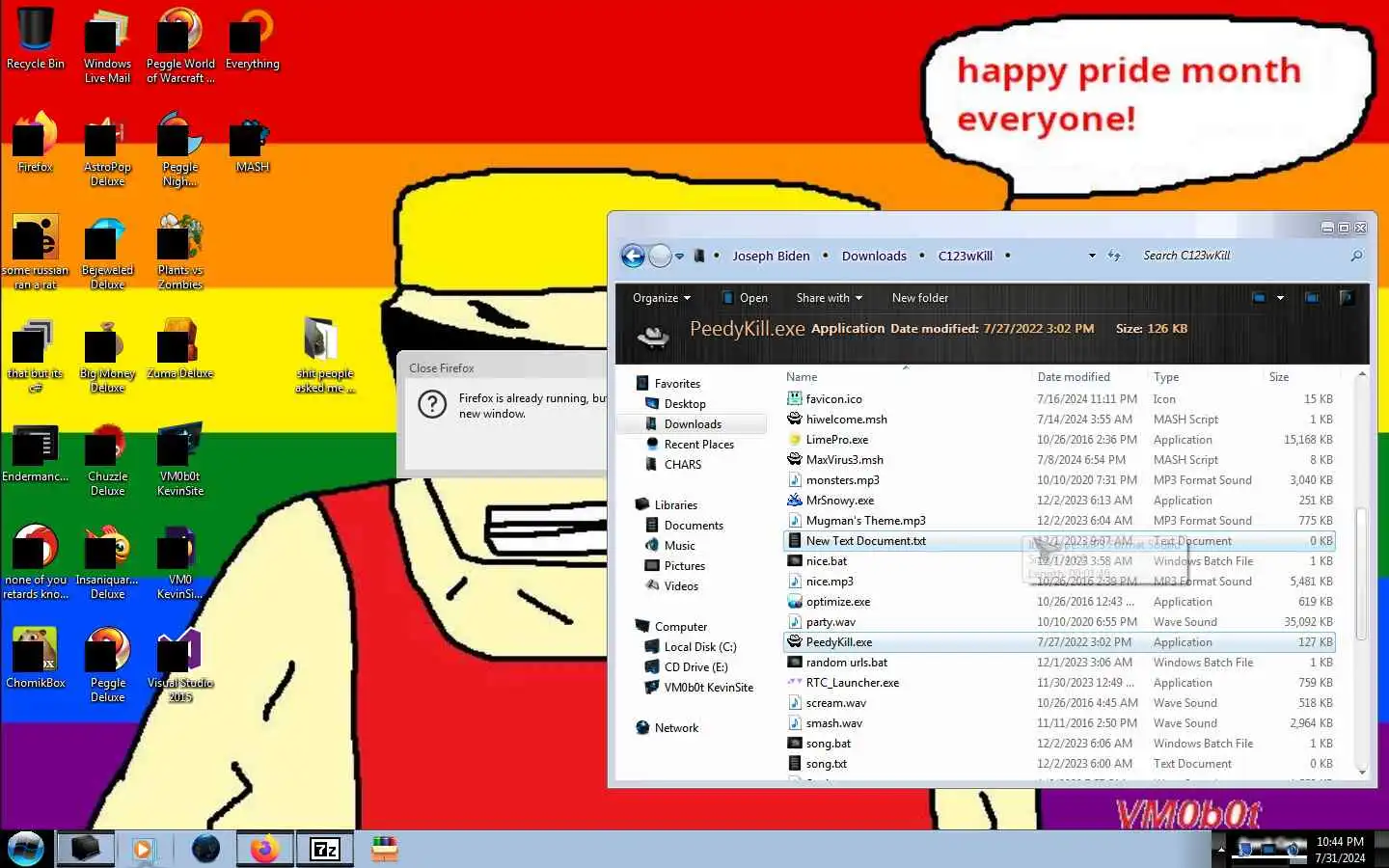This screenshot has height=868, width=1389.
Task: Open Explorer help icon in toolbar
Action: click(x=1347, y=298)
